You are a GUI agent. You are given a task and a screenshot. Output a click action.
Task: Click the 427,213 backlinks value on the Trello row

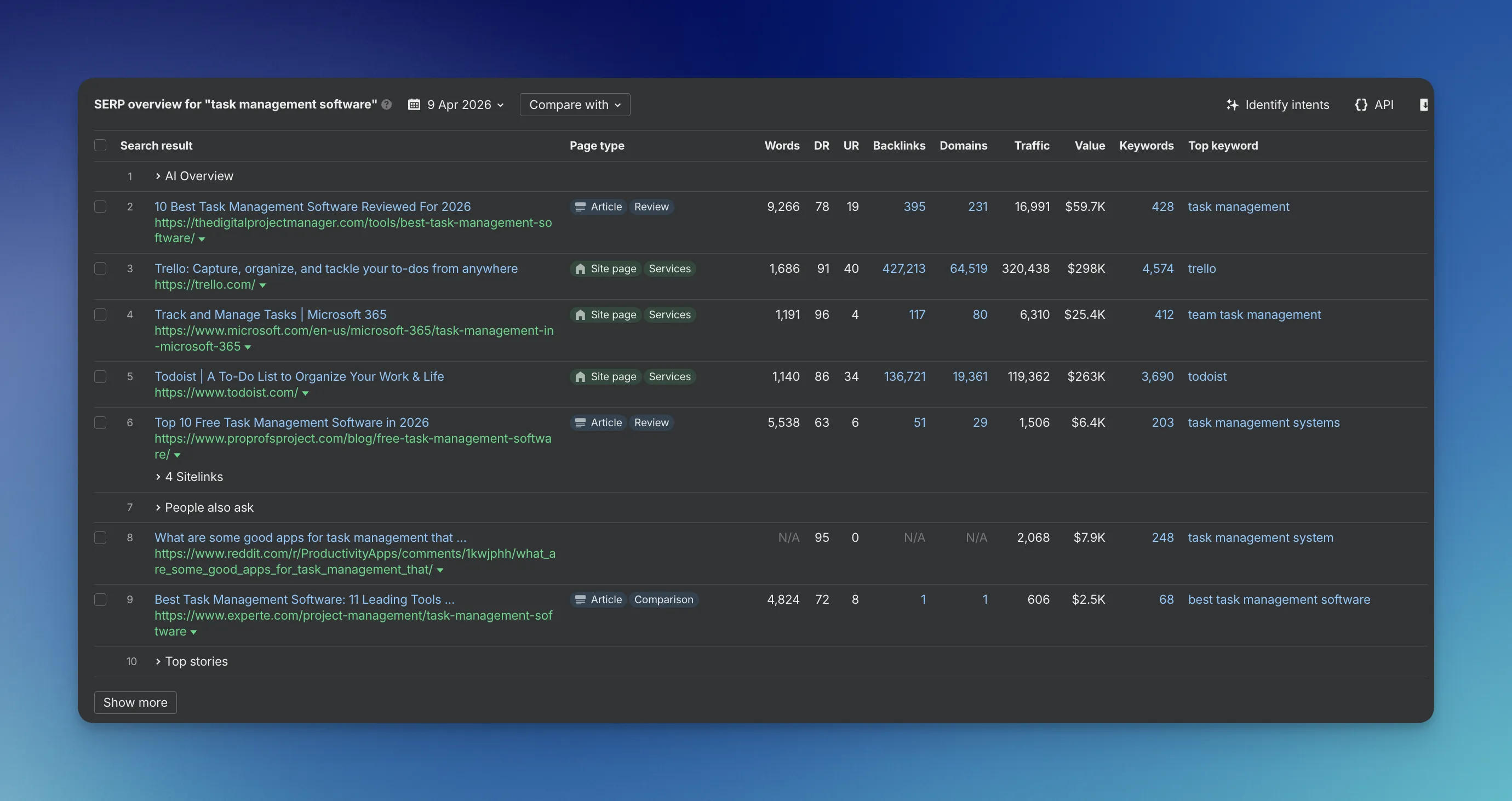tap(904, 269)
